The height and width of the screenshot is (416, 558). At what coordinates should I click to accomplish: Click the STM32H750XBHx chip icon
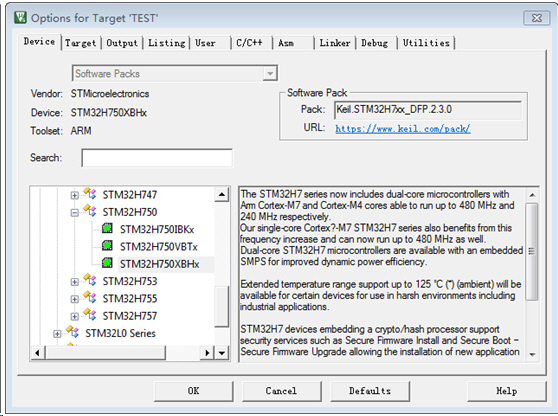(x=107, y=263)
